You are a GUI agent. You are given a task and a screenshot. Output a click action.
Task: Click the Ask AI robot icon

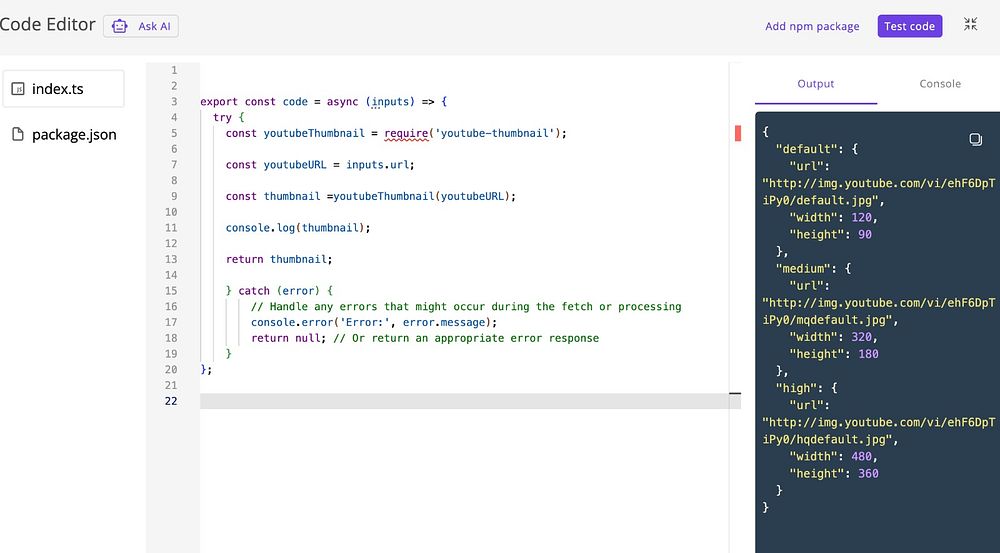[119, 26]
